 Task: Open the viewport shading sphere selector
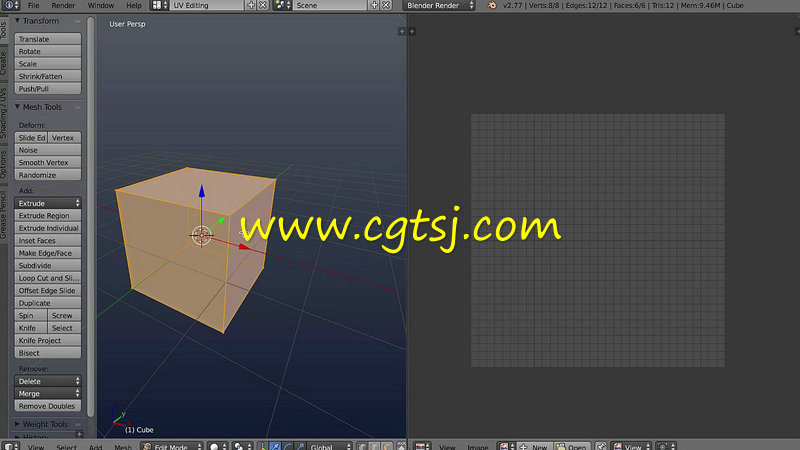point(218,446)
